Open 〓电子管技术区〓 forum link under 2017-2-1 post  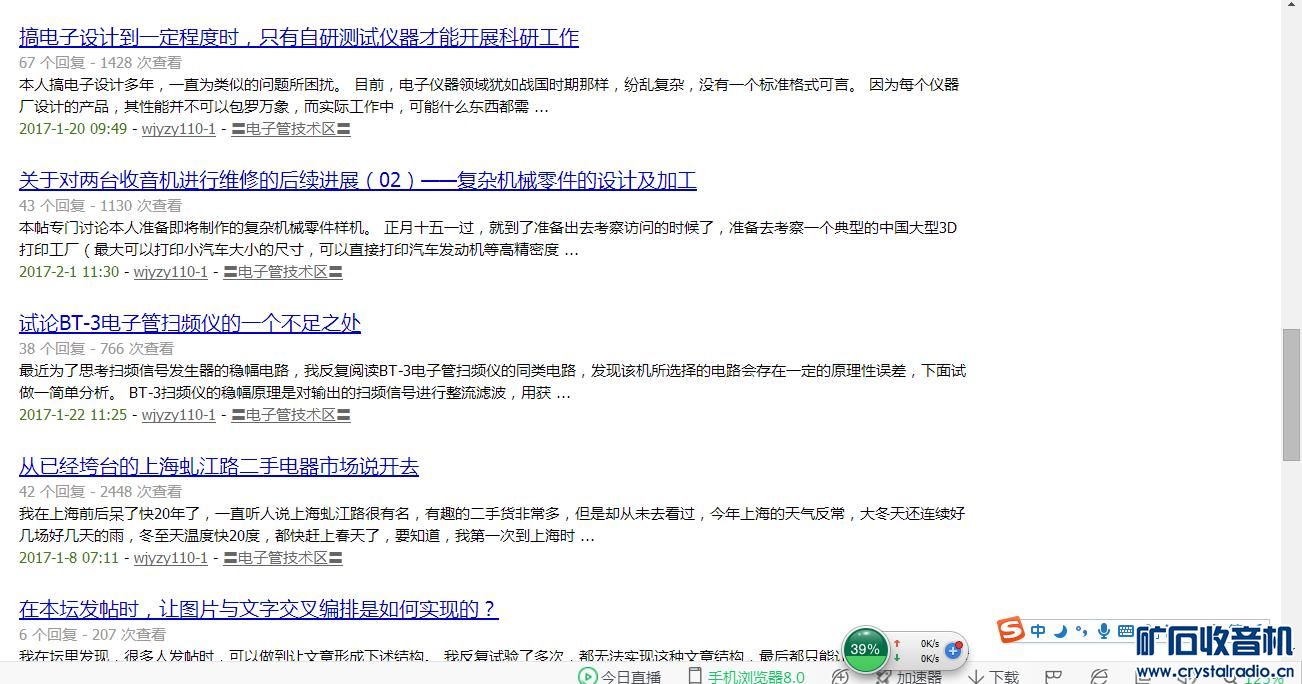click(x=283, y=272)
